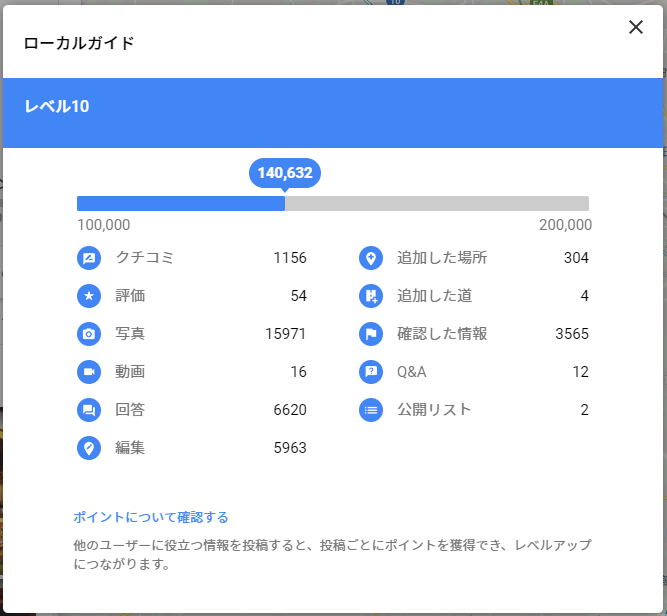Click the 写真 camera icon

point(89,334)
